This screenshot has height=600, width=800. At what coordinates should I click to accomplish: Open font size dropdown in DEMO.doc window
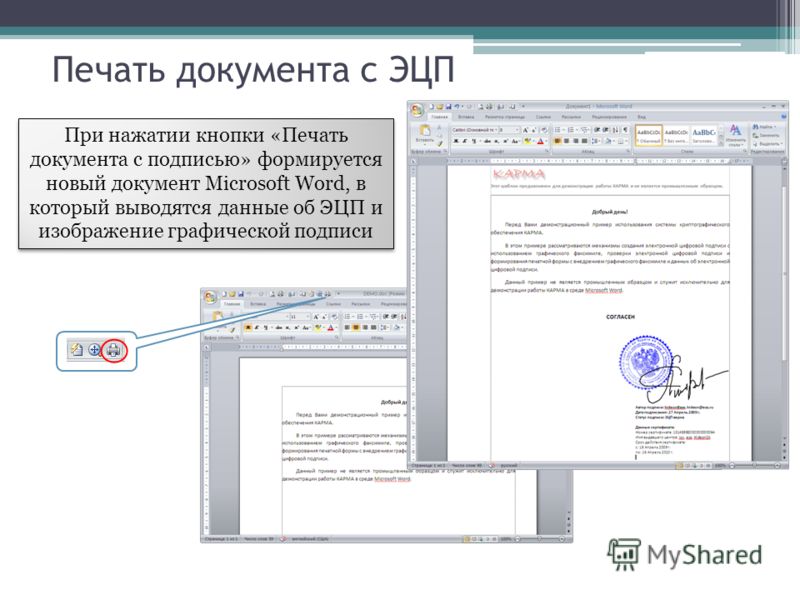[308, 317]
